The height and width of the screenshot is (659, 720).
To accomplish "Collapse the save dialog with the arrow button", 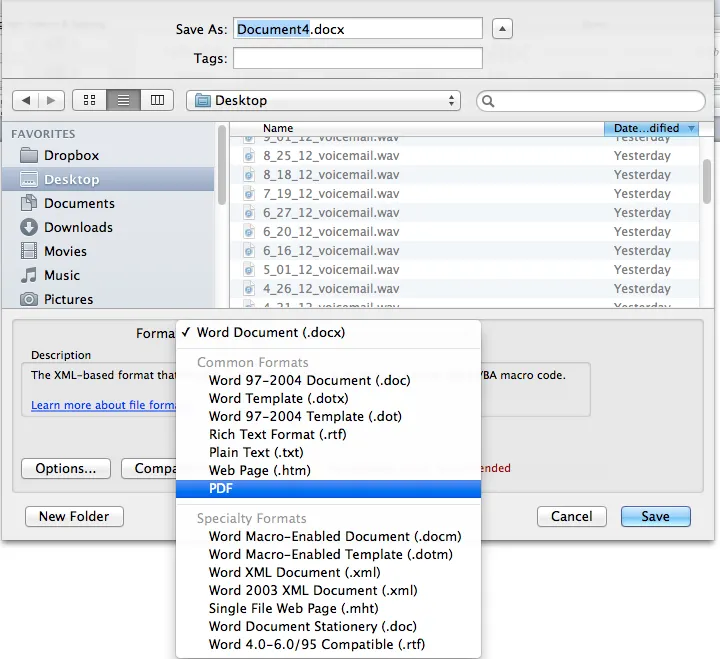I will (502, 29).
